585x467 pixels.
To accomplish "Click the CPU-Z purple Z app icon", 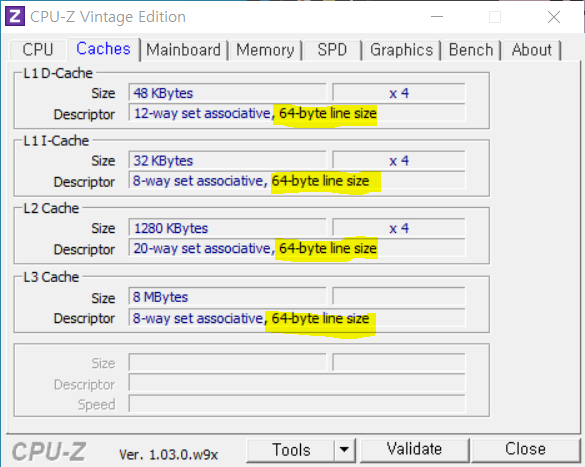I will pyautogui.click(x=15, y=17).
